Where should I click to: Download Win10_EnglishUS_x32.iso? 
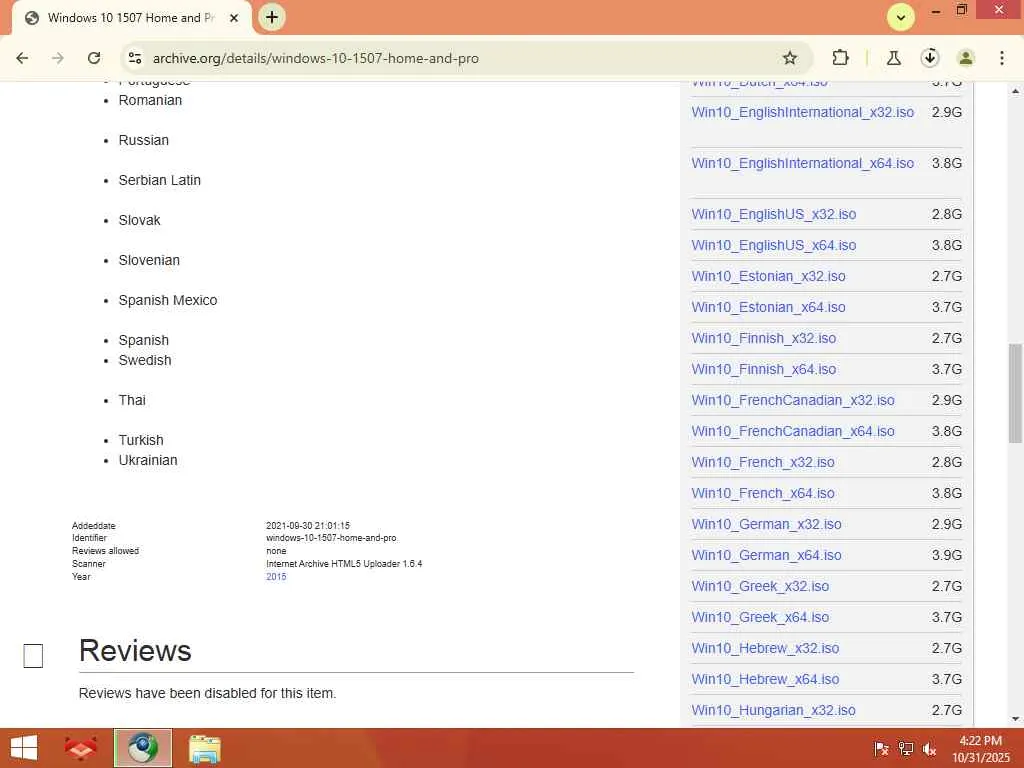click(774, 214)
